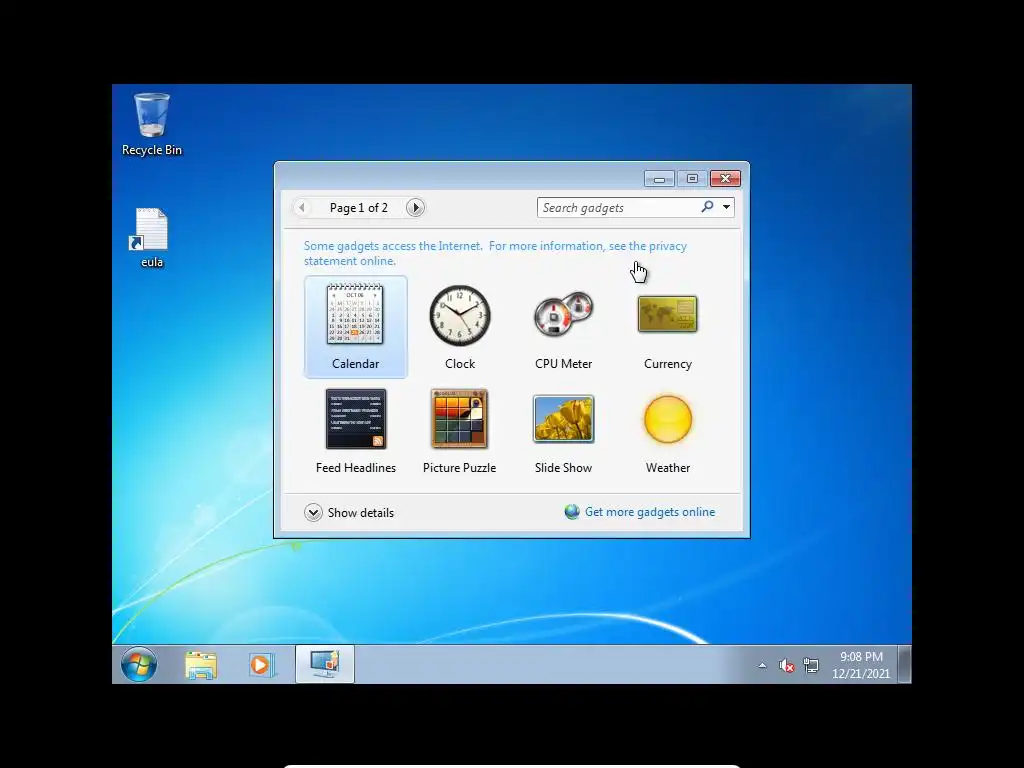
Task: Click the network tray icon
Action: [x=811, y=665]
